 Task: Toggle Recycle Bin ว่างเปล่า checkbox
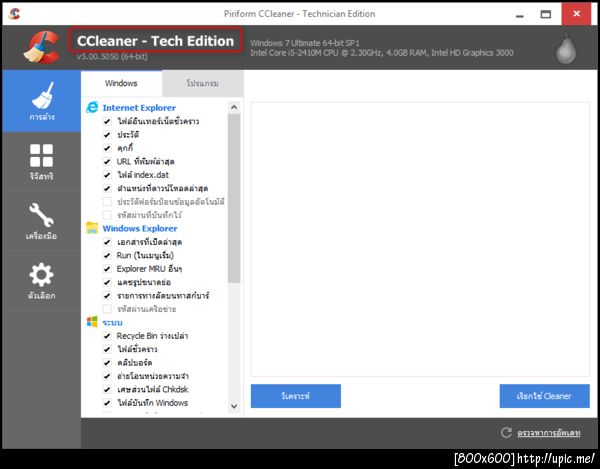click(x=107, y=336)
